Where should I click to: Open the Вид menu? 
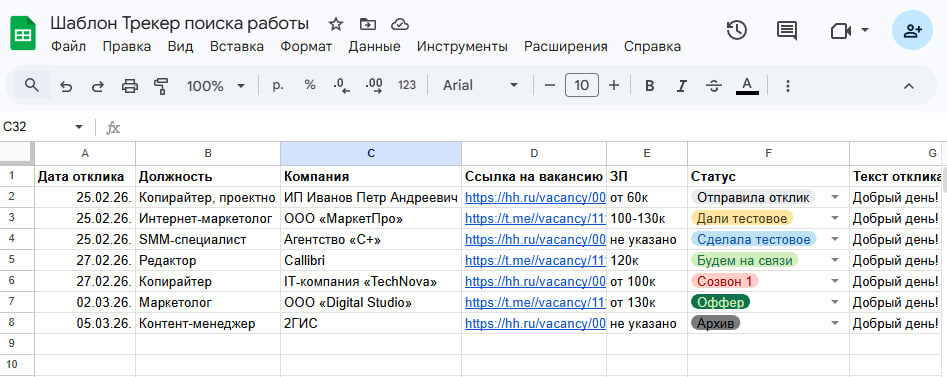[181, 47]
